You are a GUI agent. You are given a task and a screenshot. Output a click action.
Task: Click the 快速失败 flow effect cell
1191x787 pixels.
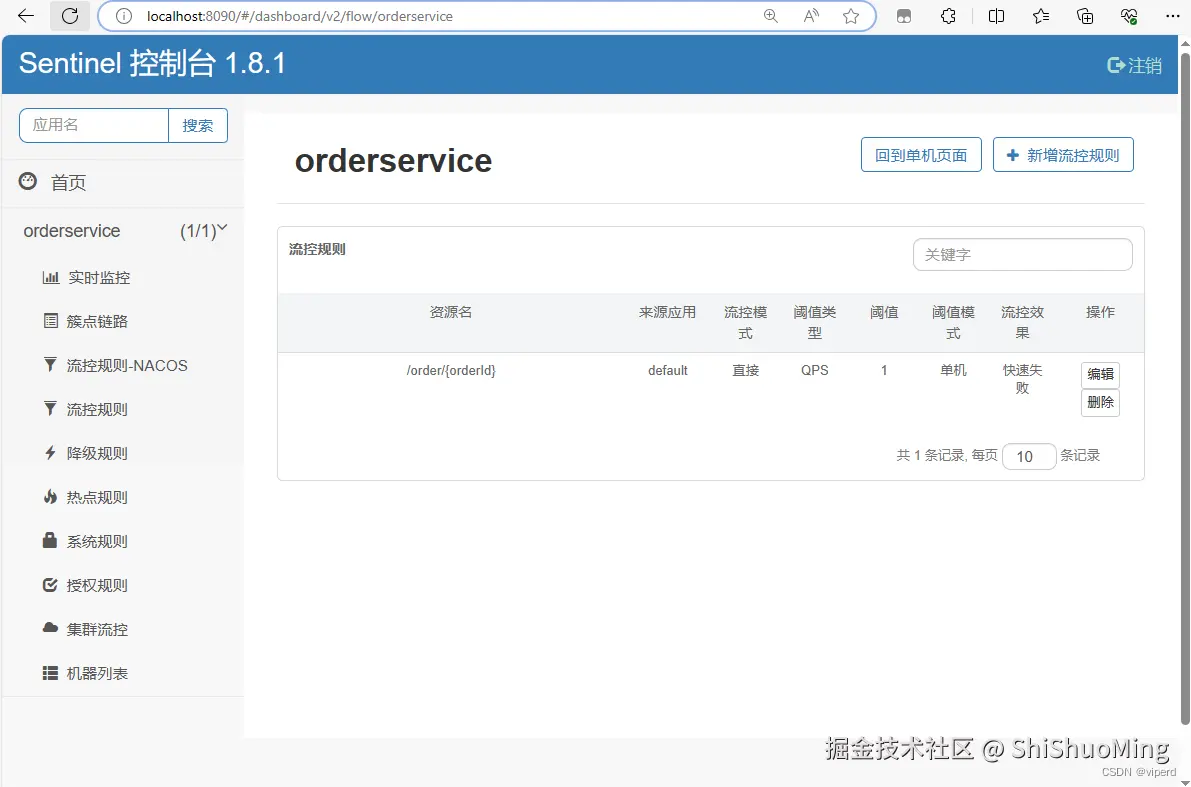(x=1022, y=379)
